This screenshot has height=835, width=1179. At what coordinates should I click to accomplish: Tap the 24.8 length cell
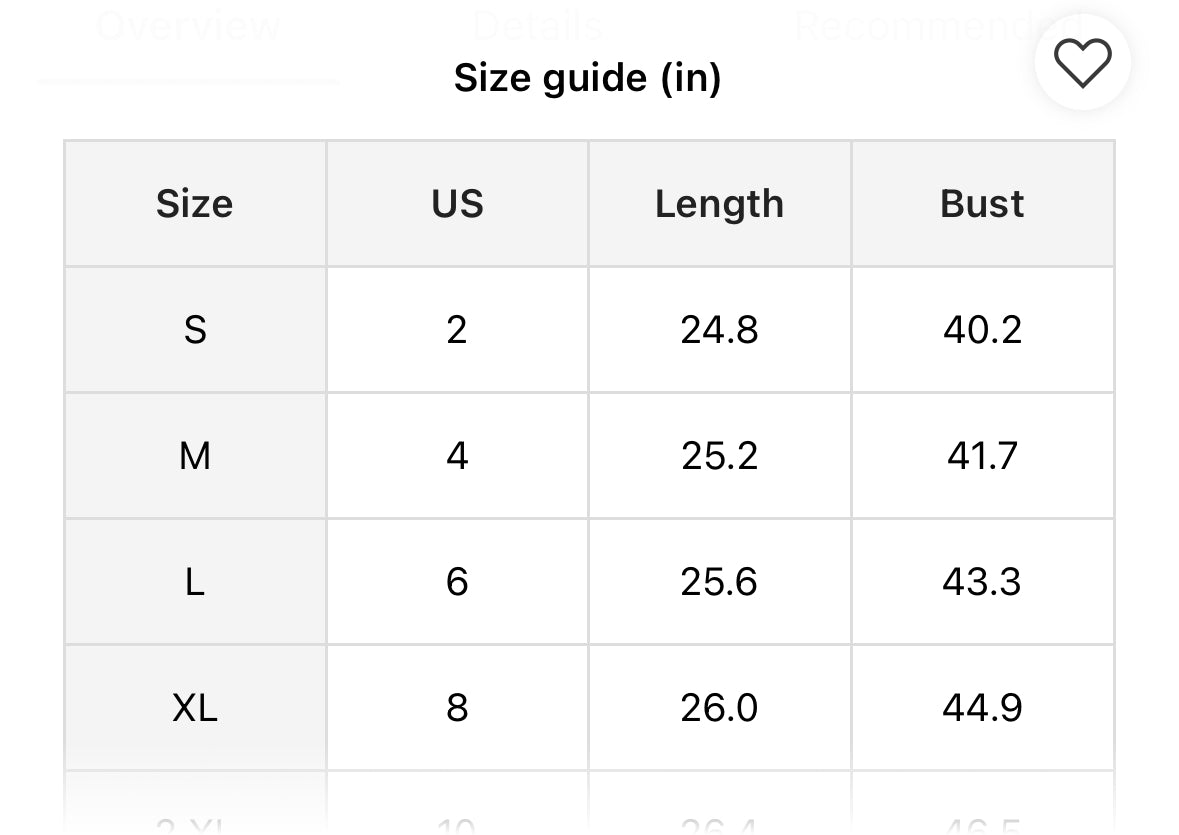click(719, 330)
